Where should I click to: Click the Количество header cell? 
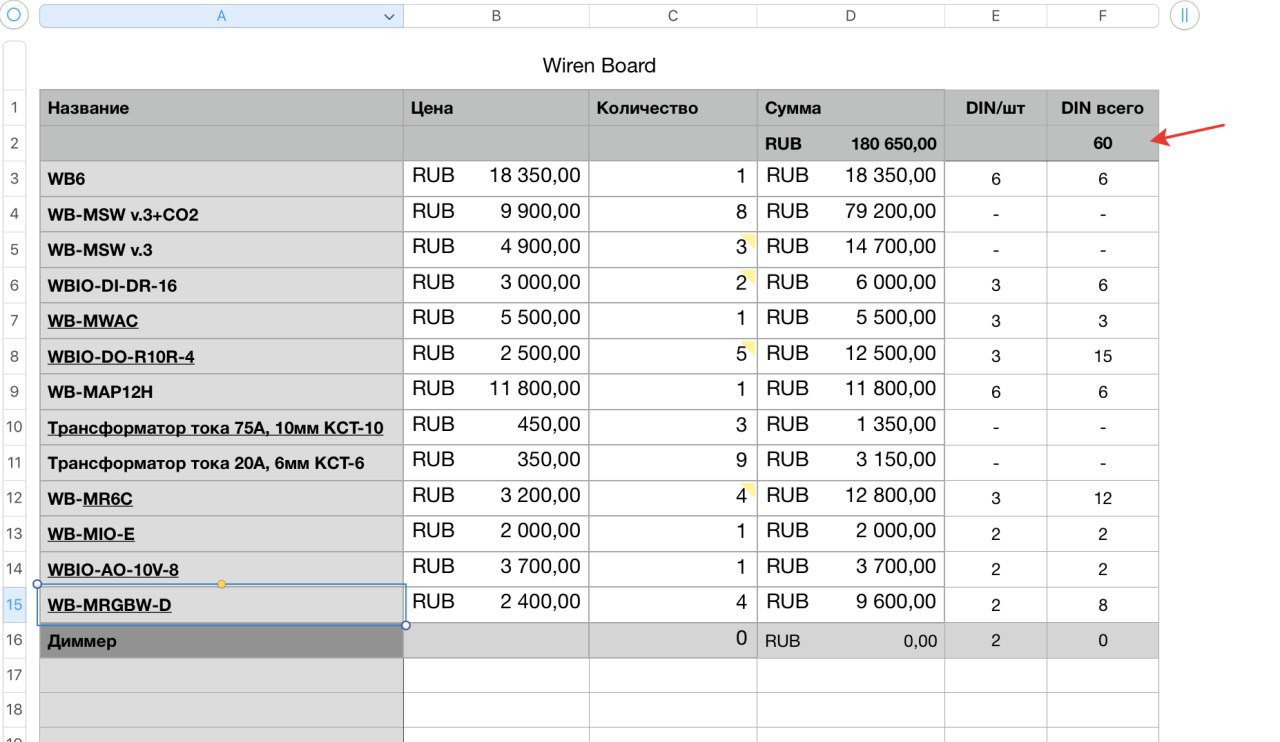[673, 108]
